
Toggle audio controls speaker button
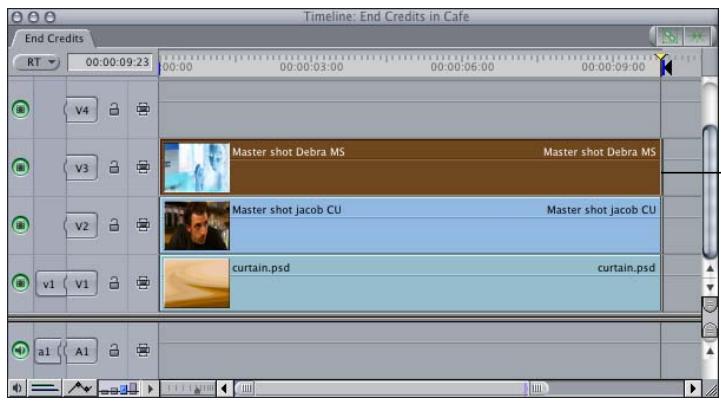[17, 389]
